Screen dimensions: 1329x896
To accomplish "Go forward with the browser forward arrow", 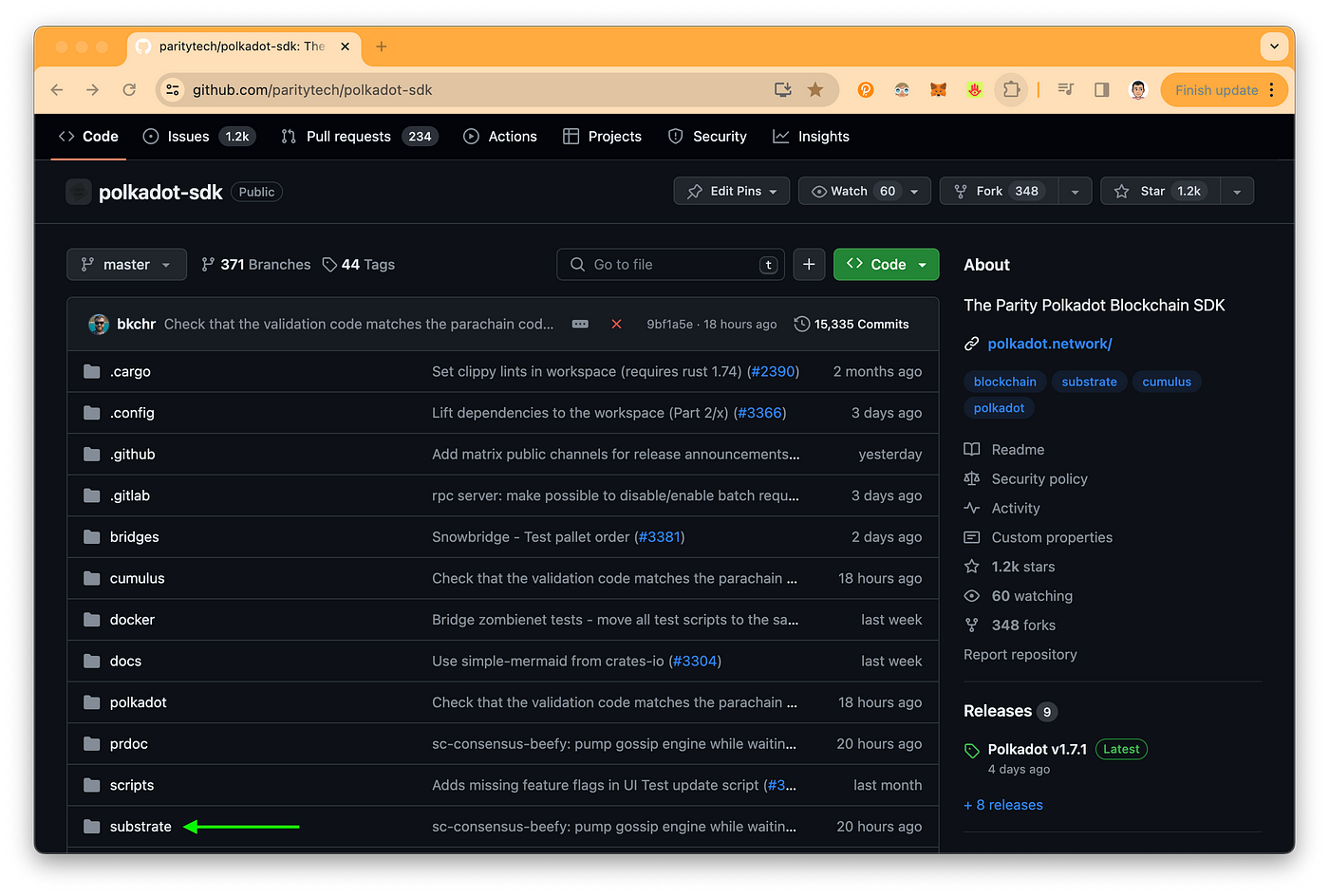I will pos(92,90).
